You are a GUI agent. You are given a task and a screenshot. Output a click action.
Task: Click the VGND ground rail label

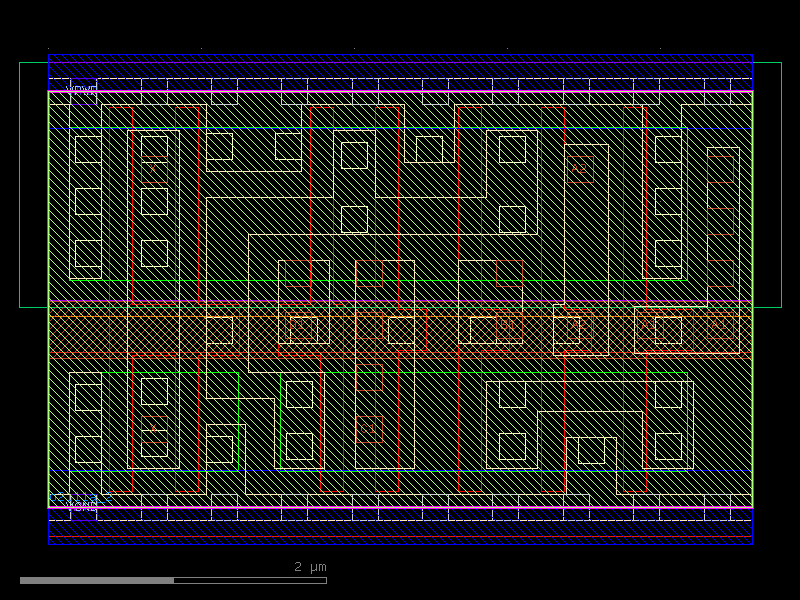[x=82, y=508]
